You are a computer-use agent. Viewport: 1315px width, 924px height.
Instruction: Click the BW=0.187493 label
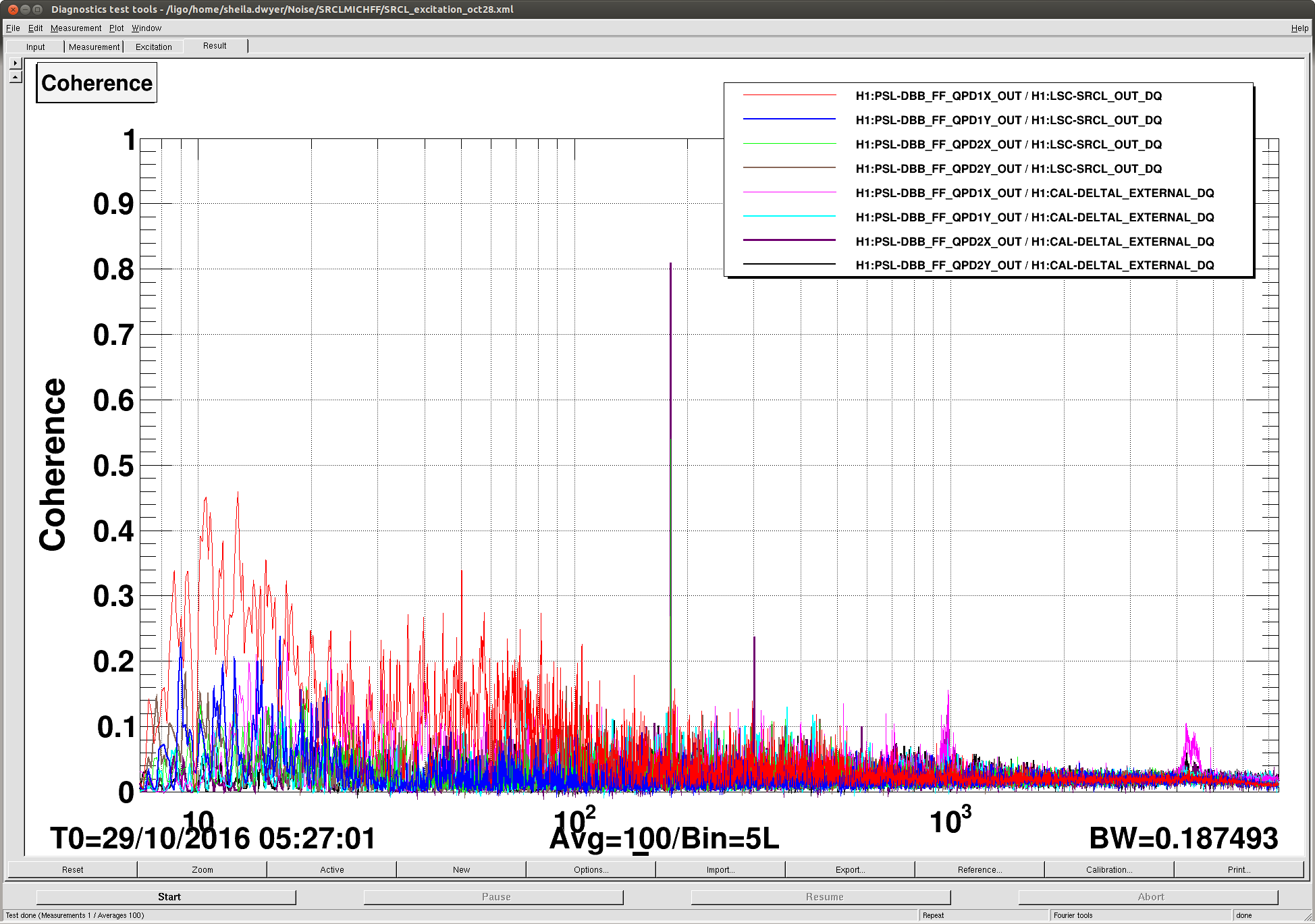click(x=1183, y=839)
